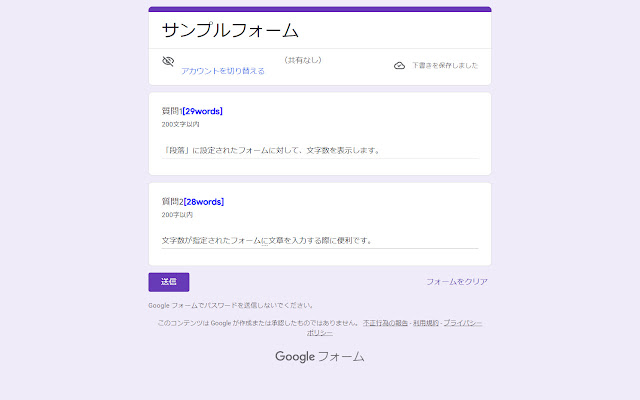Image resolution: width=640 pixels, height=400 pixels.
Task: Click the crossed-out eye icon in header
Action: tap(168, 61)
